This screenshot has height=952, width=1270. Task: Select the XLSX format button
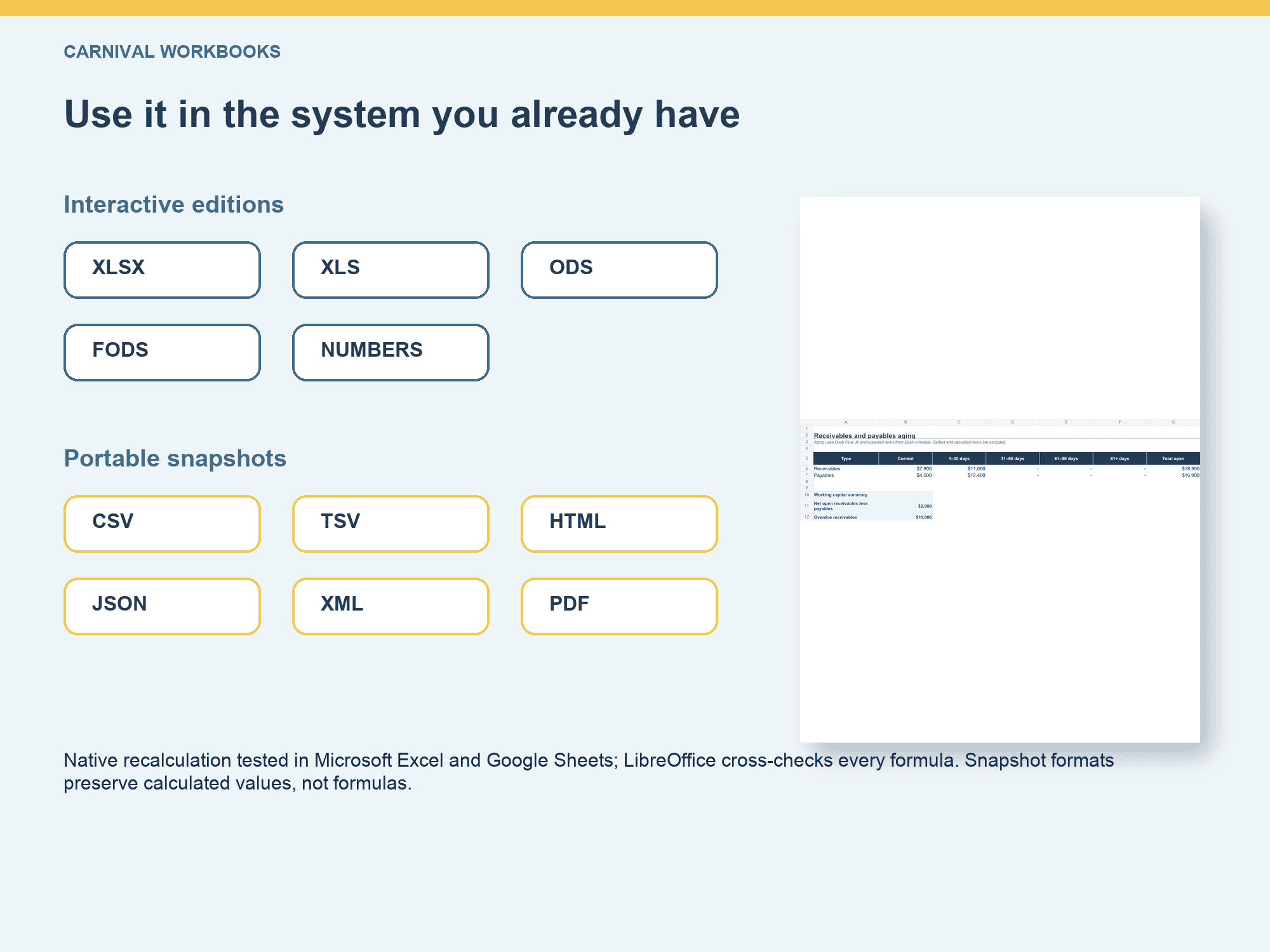pos(162,270)
